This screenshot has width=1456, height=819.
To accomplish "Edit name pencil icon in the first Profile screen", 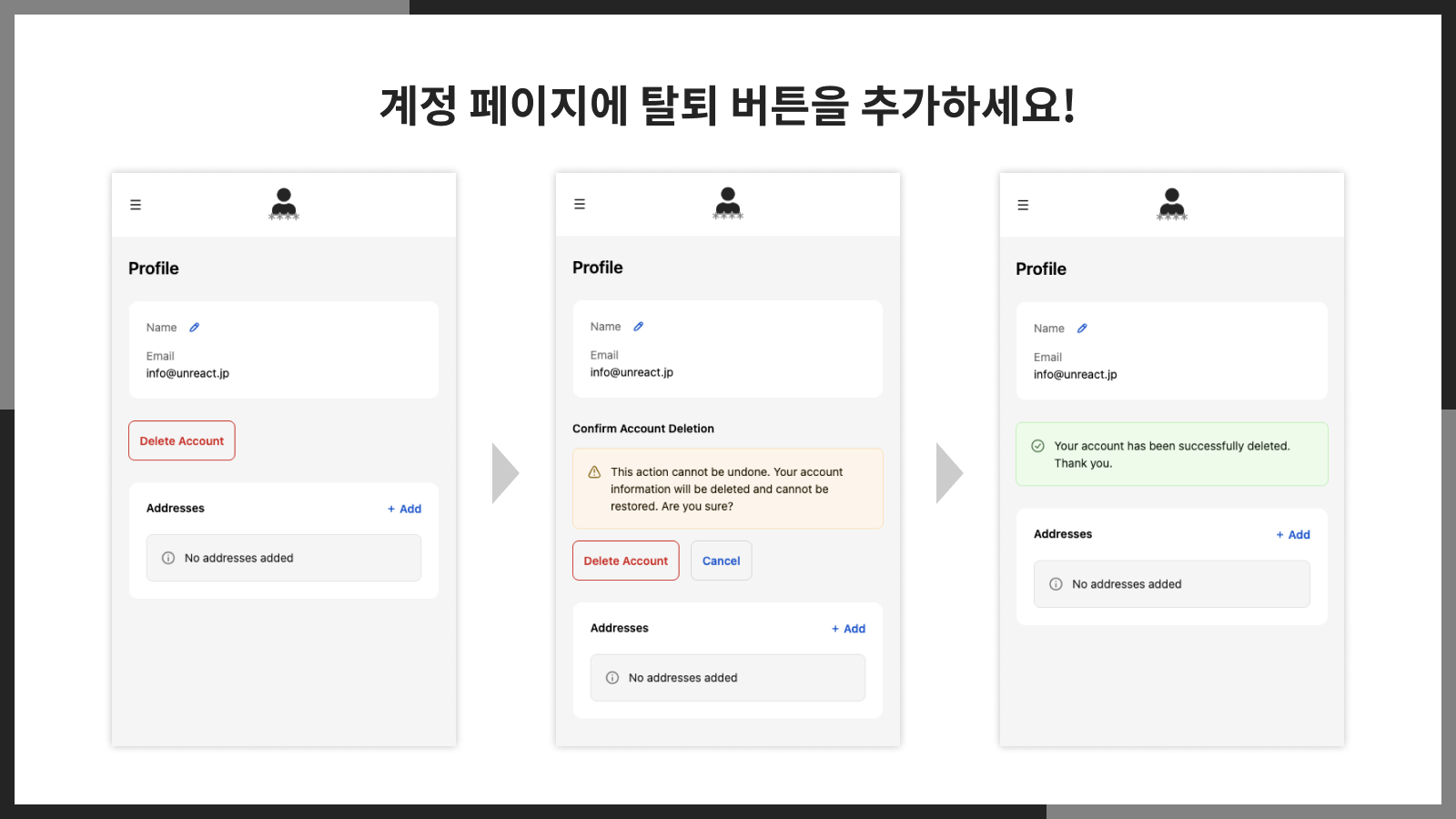I will 194,328.
